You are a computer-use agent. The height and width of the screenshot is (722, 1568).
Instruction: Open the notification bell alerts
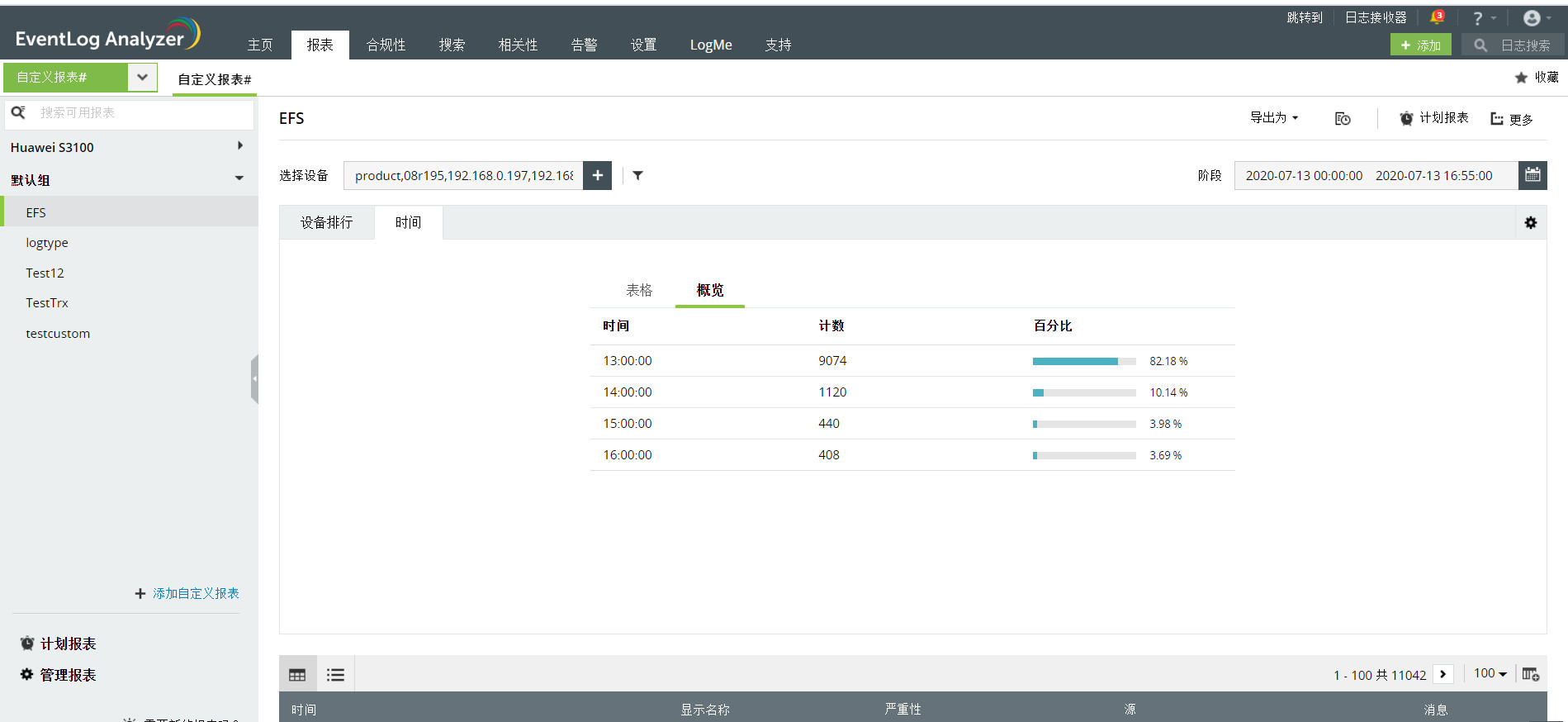pyautogui.click(x=1437, y=17)
